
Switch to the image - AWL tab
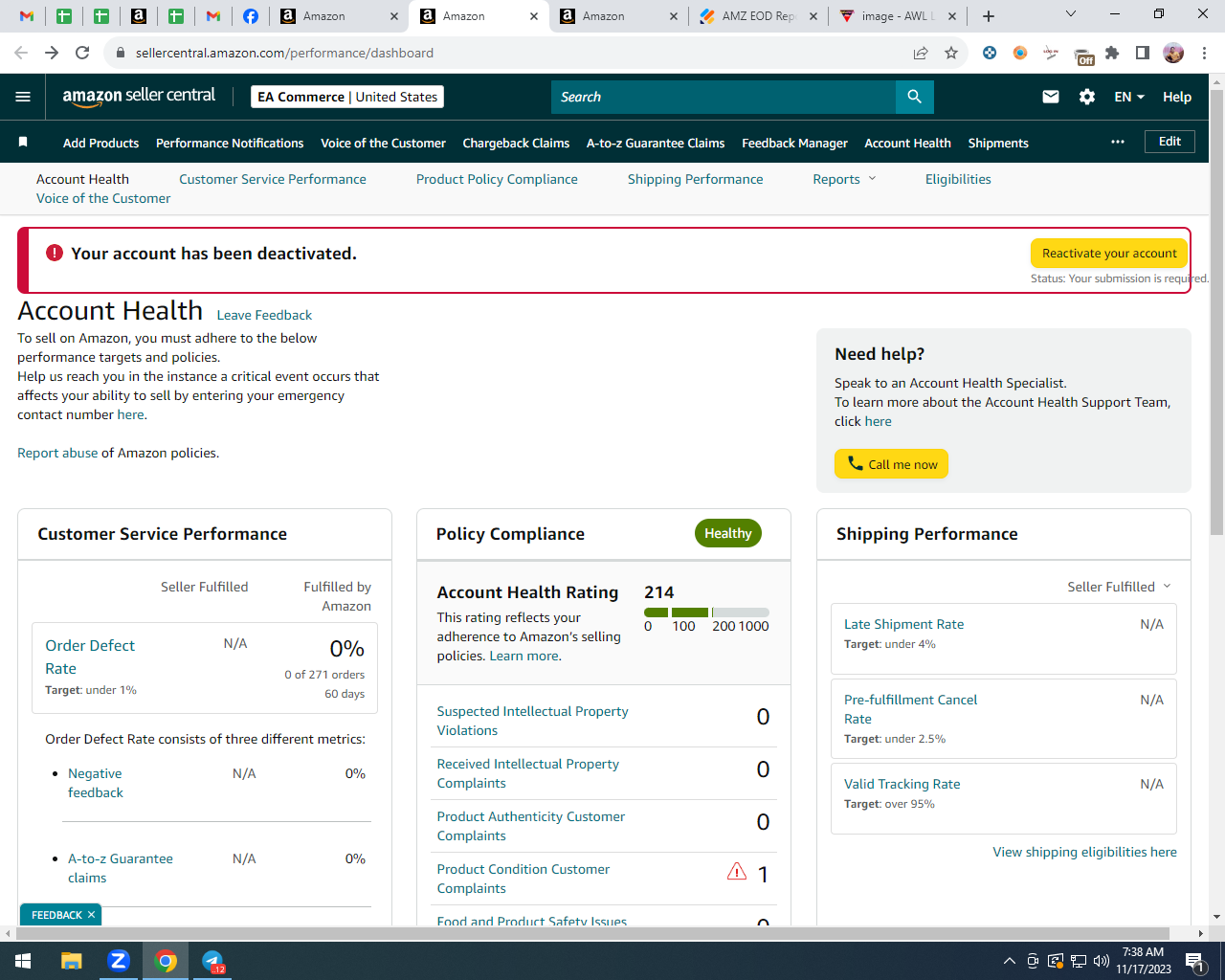pyautogui.click(x=897, y=16)
